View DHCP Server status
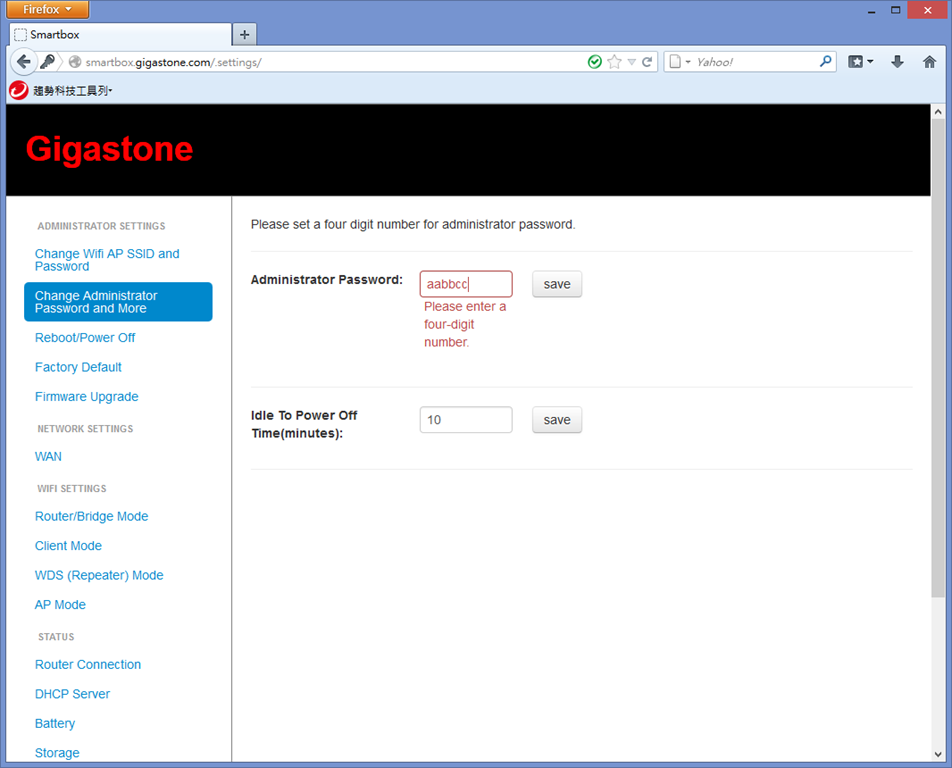952x768 pixels. coord(72,694)
